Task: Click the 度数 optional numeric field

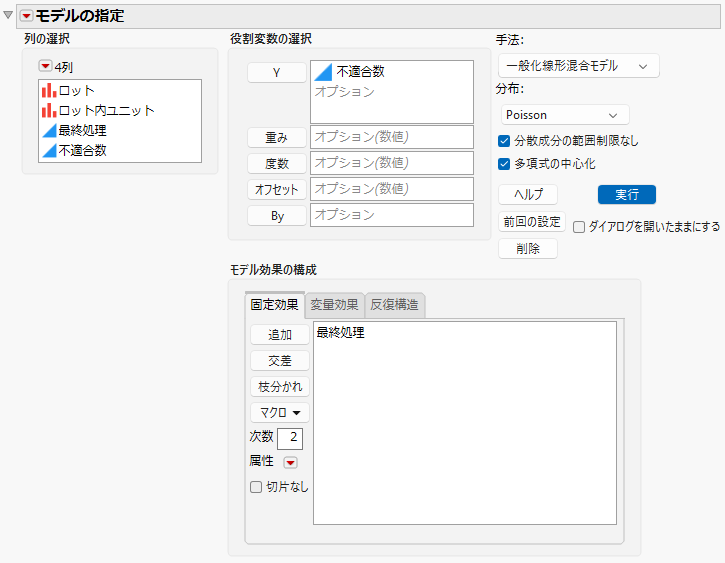Action: click(392, 163)
